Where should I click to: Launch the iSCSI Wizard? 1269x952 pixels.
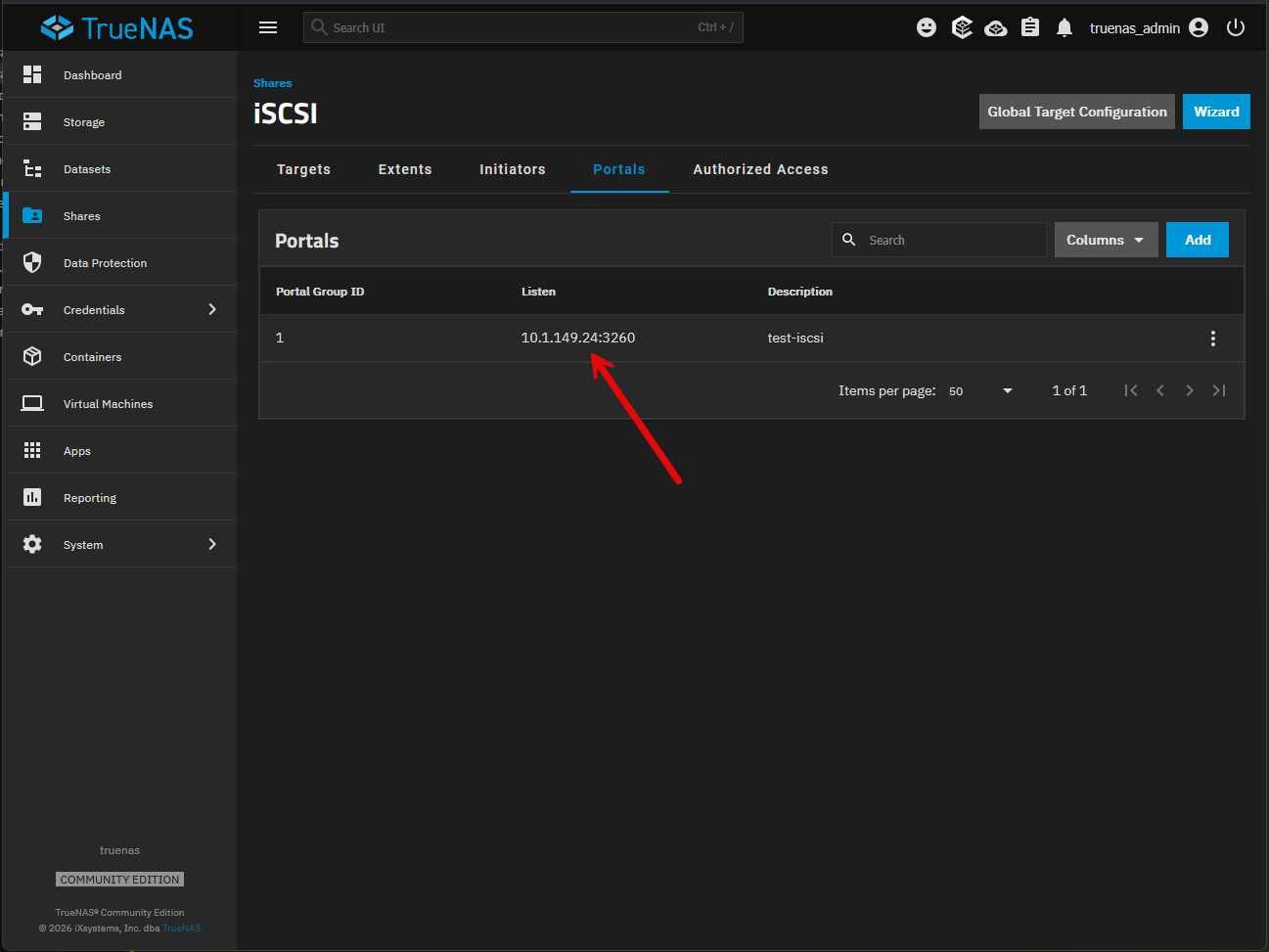point(1216,112)
